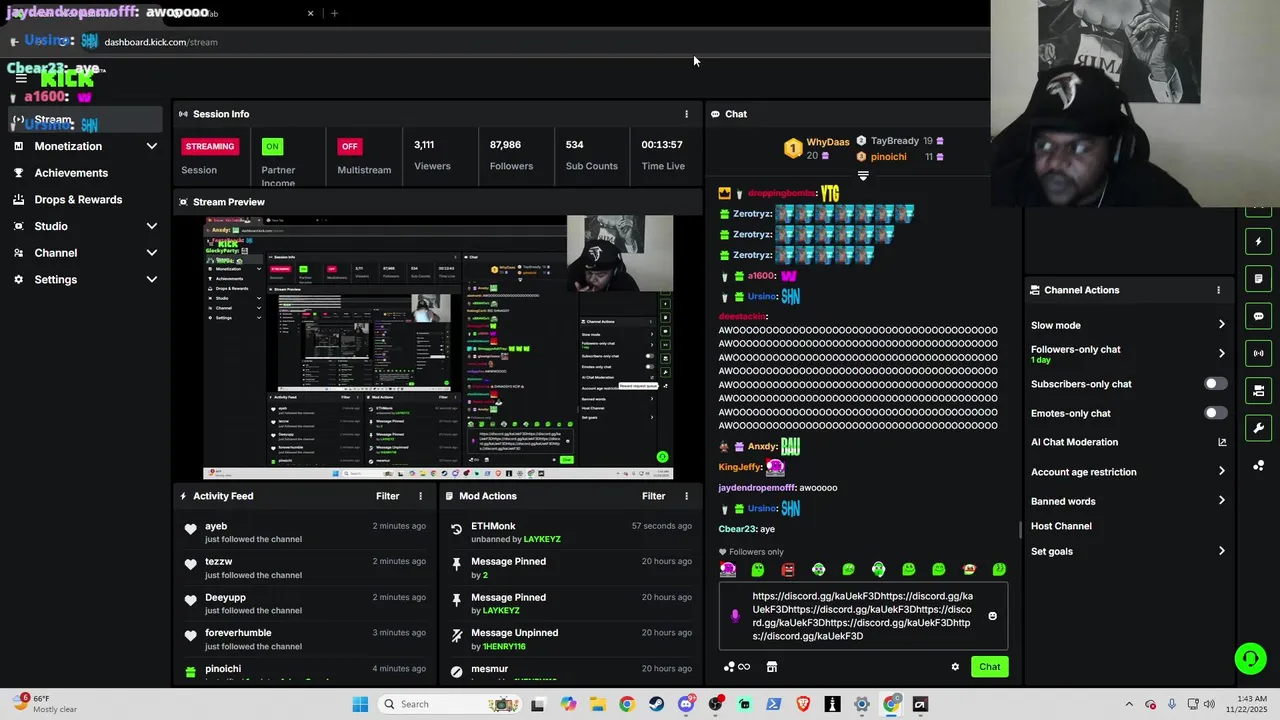Click the lightning bolt quick action icon

coord(1258,241)
